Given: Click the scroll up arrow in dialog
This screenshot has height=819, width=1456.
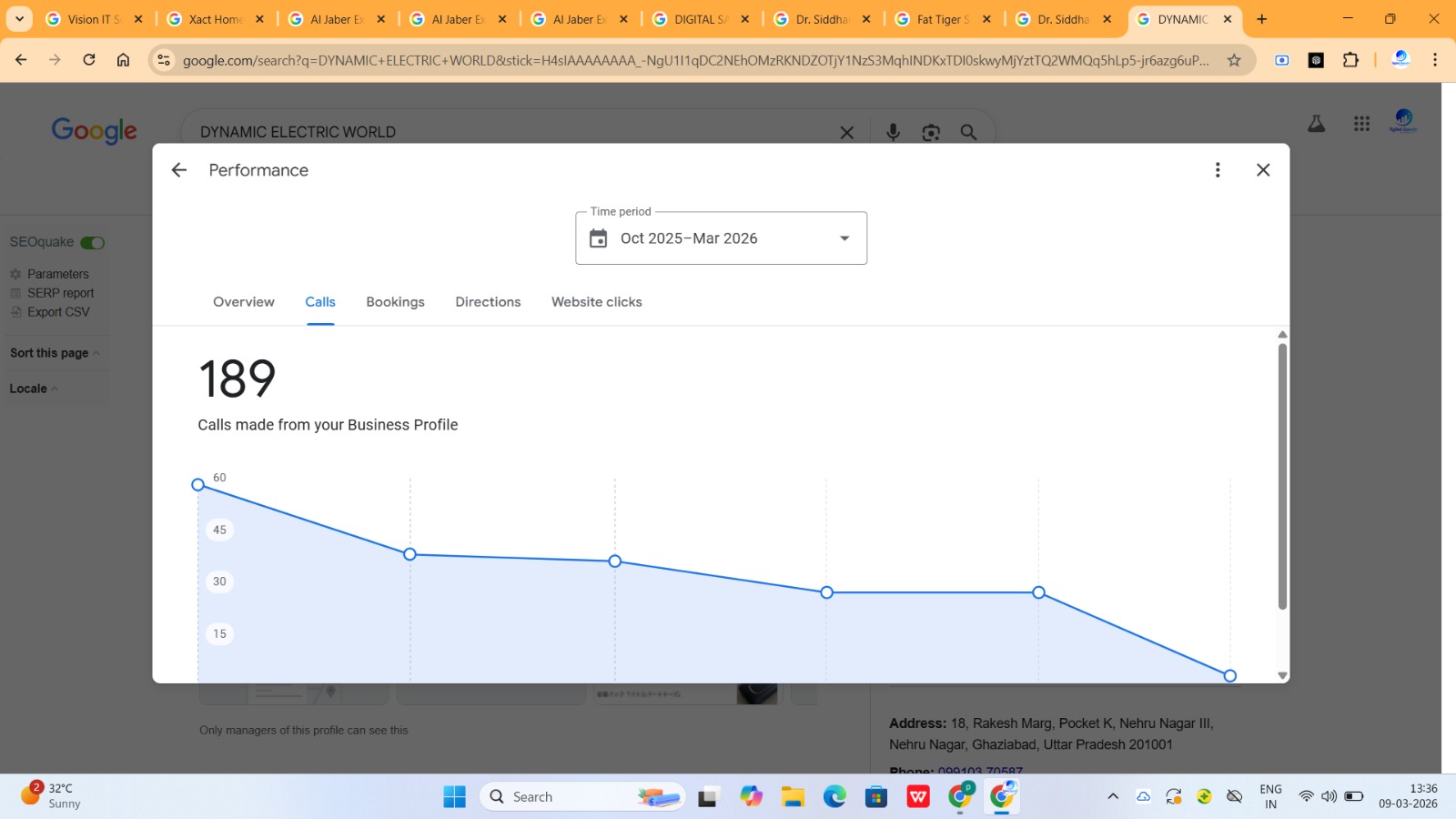Looking at the screenshot, I should point(1282,335).
